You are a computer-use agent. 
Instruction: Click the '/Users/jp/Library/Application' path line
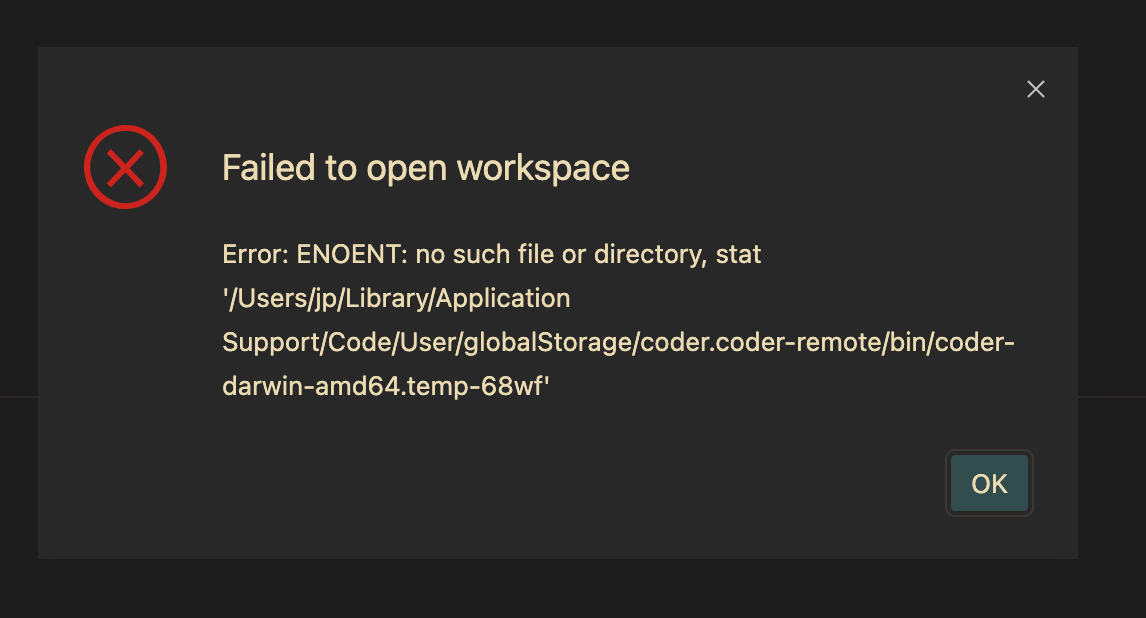[396, 299]
